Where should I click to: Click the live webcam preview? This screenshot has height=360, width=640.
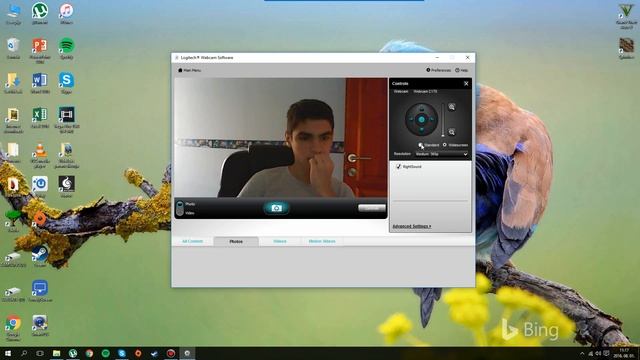281,138
